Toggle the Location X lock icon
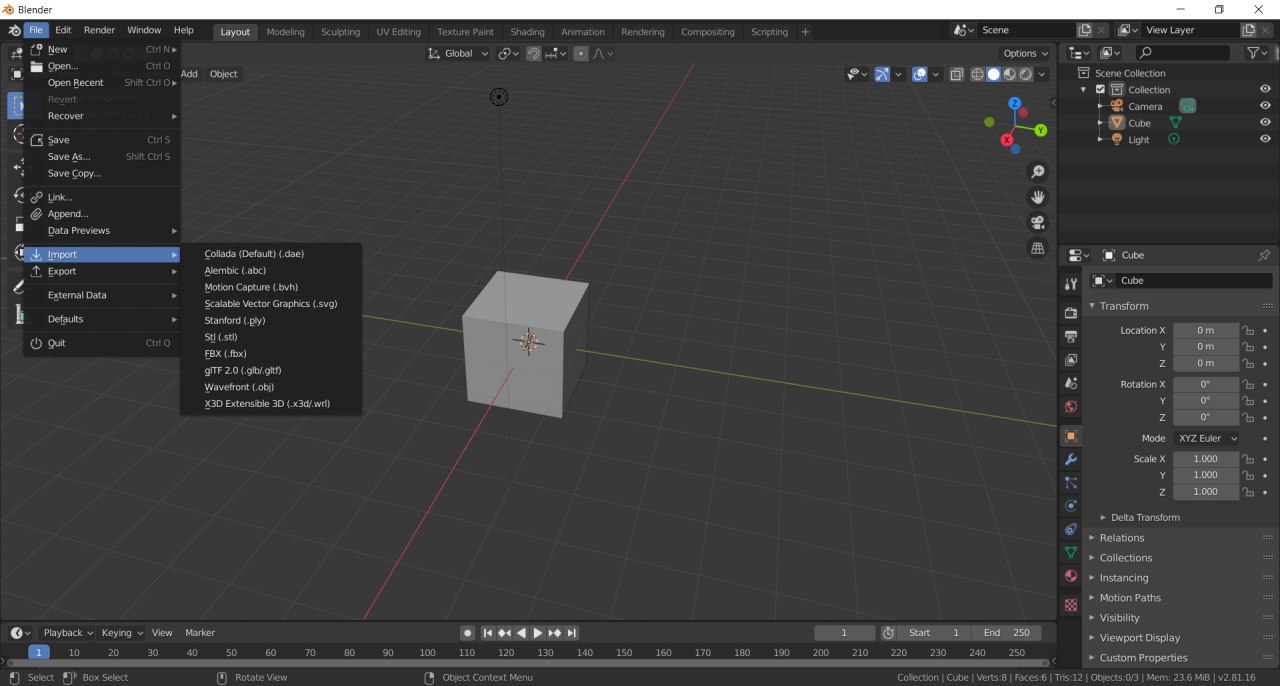The height and width of the screenshot is (686, 1280). (x=1247, y=330)
